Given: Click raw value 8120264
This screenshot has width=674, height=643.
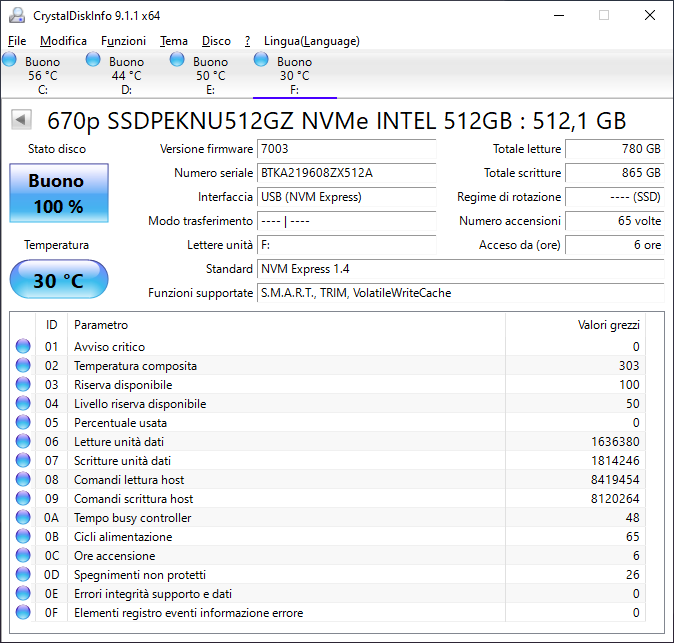Looking at the screenshot, I should [x=615, y=499].
